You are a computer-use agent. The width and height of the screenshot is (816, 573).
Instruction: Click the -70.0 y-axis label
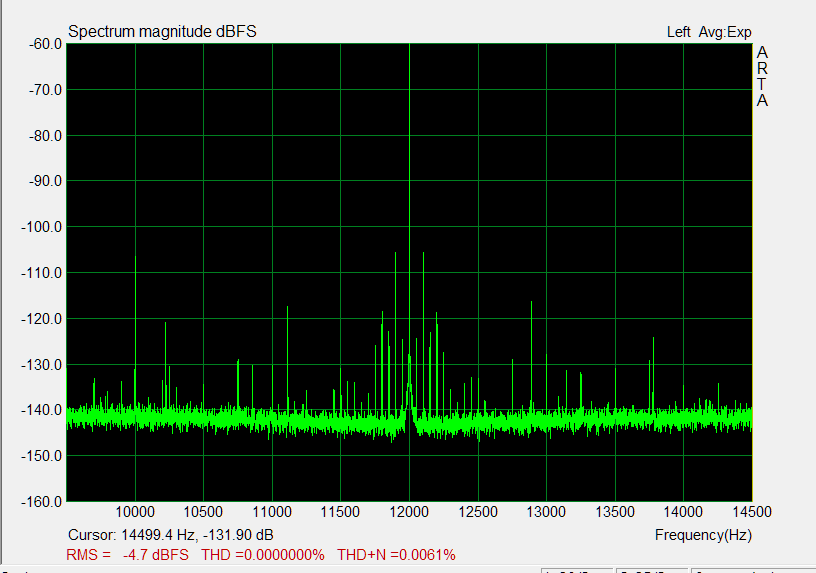(45, 90)
